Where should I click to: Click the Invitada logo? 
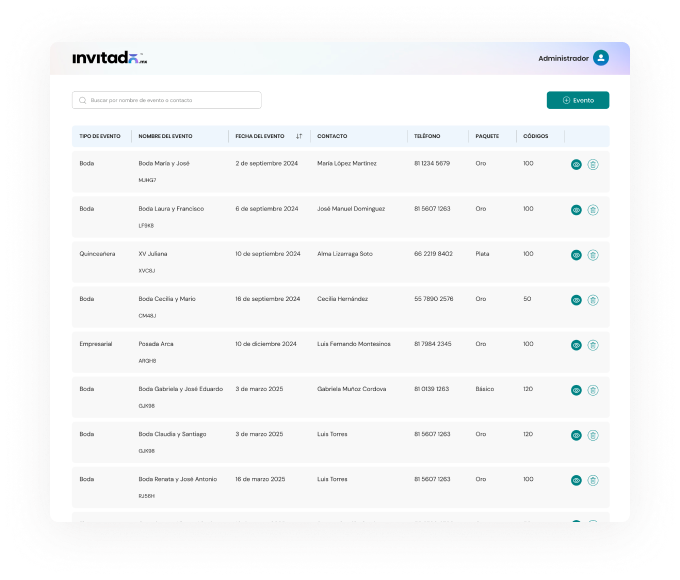tap(109, 58)
